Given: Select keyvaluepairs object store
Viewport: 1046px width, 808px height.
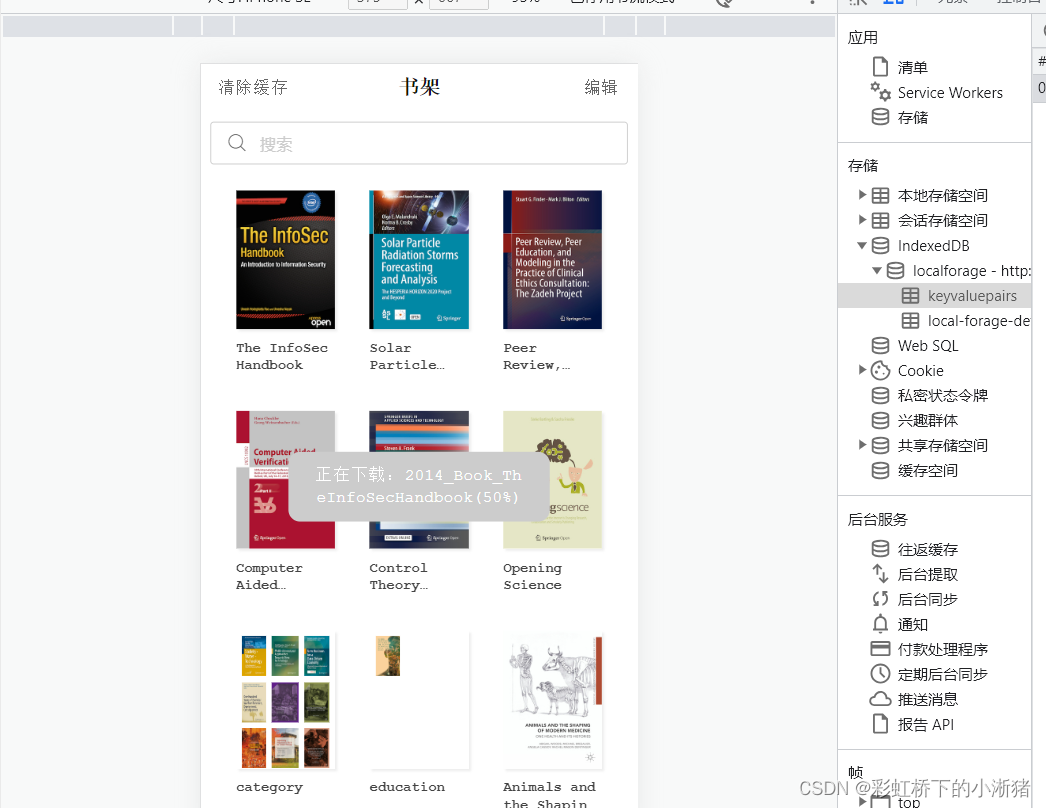Looking at the screenshot, I should click(935, 296).
